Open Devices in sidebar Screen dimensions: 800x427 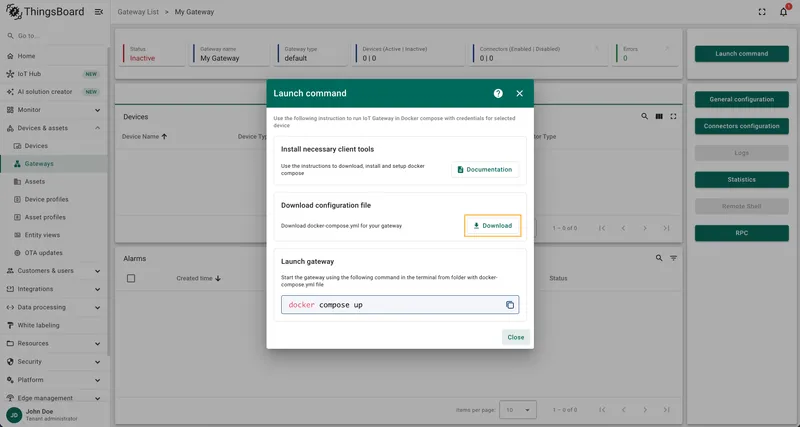[x=54, y=146]
